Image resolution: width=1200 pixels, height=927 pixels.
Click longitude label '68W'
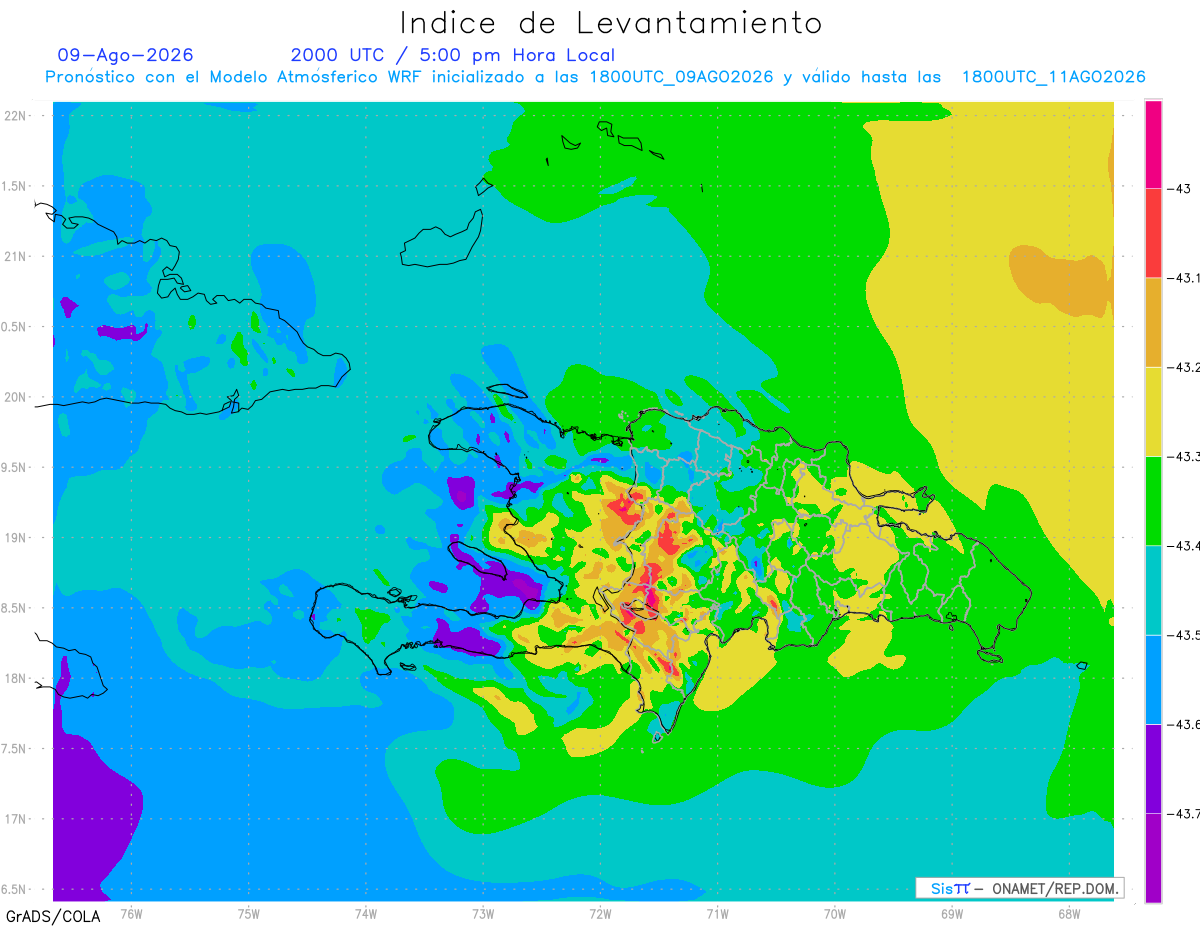(x=1069, y=913)
